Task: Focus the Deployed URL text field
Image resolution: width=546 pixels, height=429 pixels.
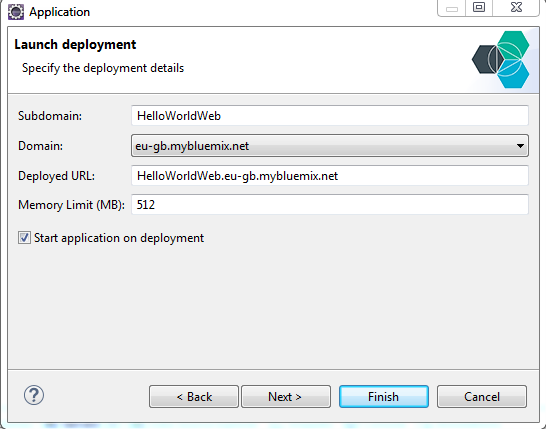Action: [330, 176]
